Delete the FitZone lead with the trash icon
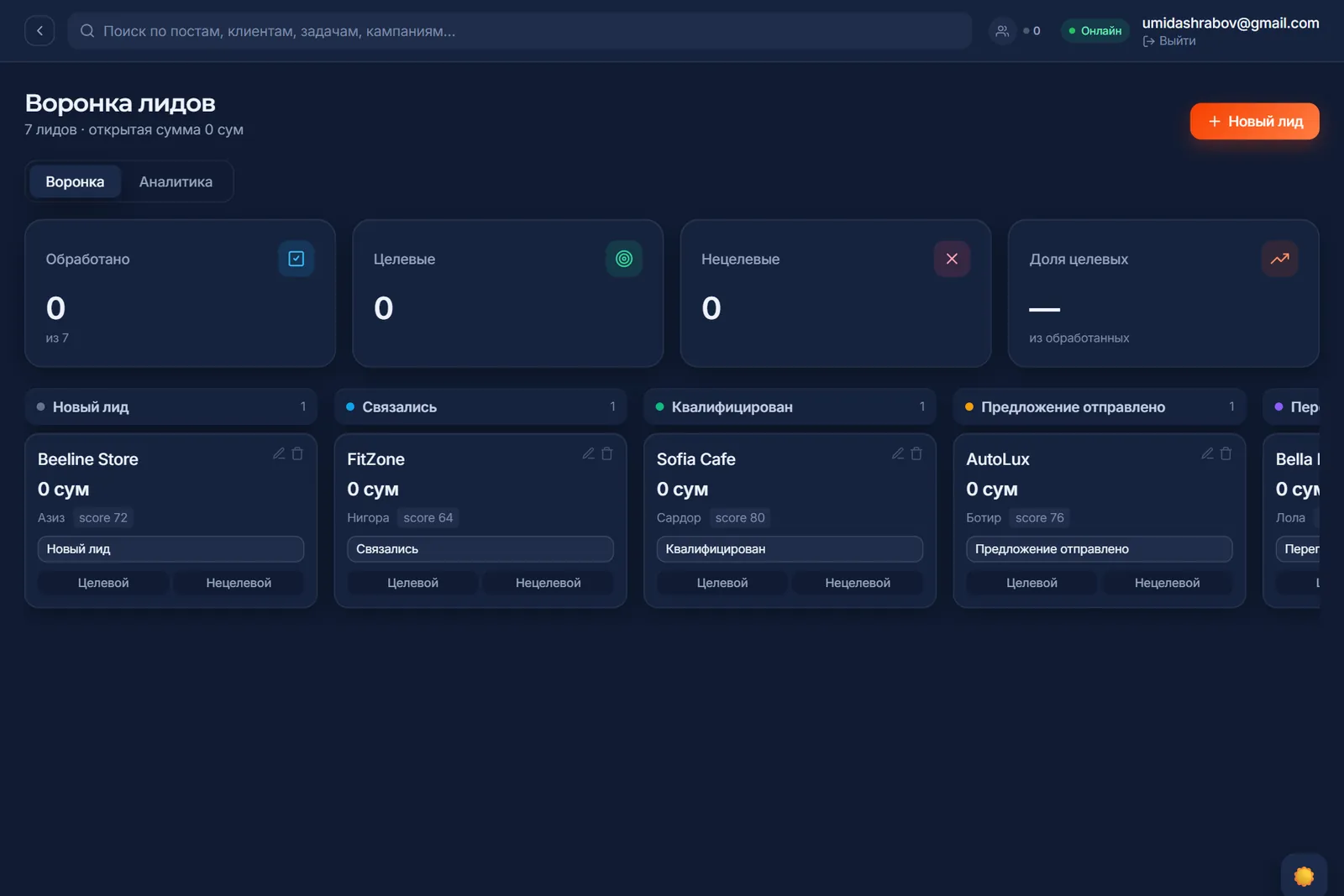Viewport: 1344px width, 896px height. pyautogui.click(x=606, y=453)
